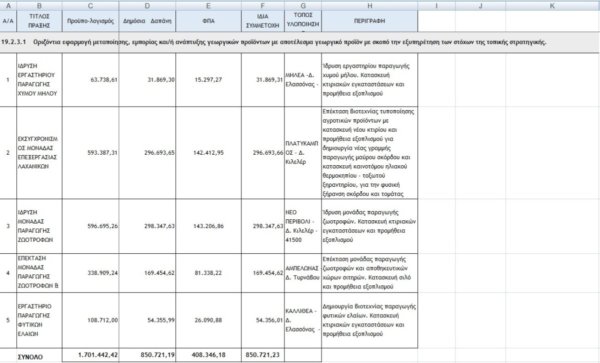
Task: Click VAT cell 143.206,86
Action: (x=209, y=226)
